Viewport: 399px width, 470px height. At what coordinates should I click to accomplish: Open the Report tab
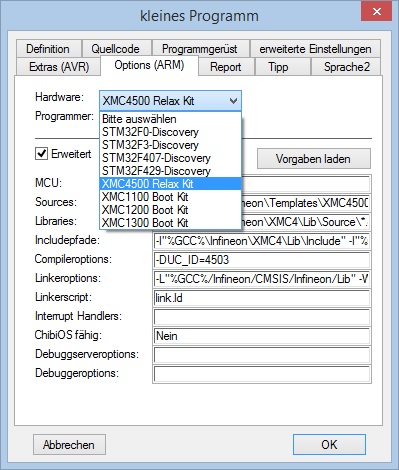pyautogui.click(x=226, y=67)
